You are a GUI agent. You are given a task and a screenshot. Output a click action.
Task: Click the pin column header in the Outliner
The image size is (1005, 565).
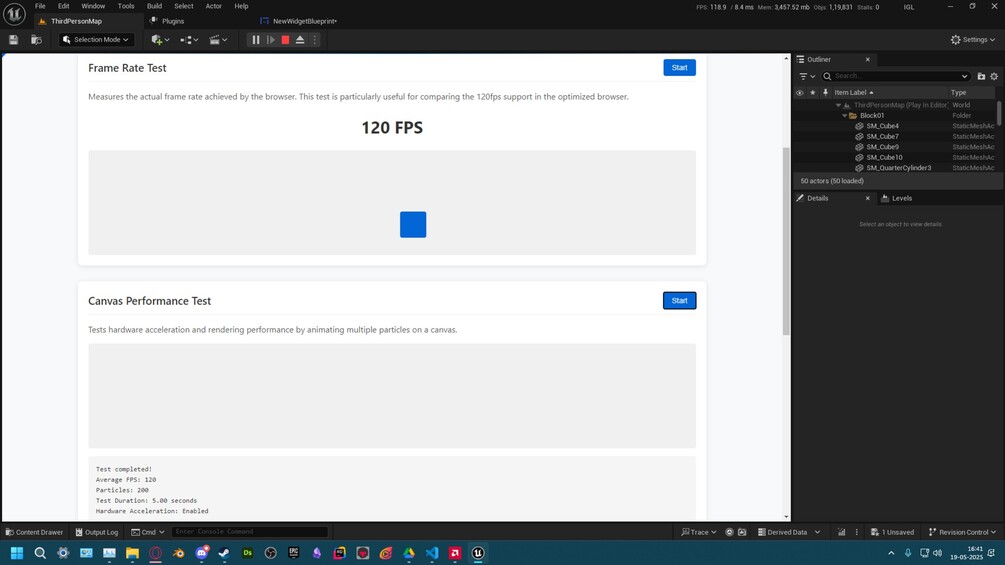[x=826, y=92]
